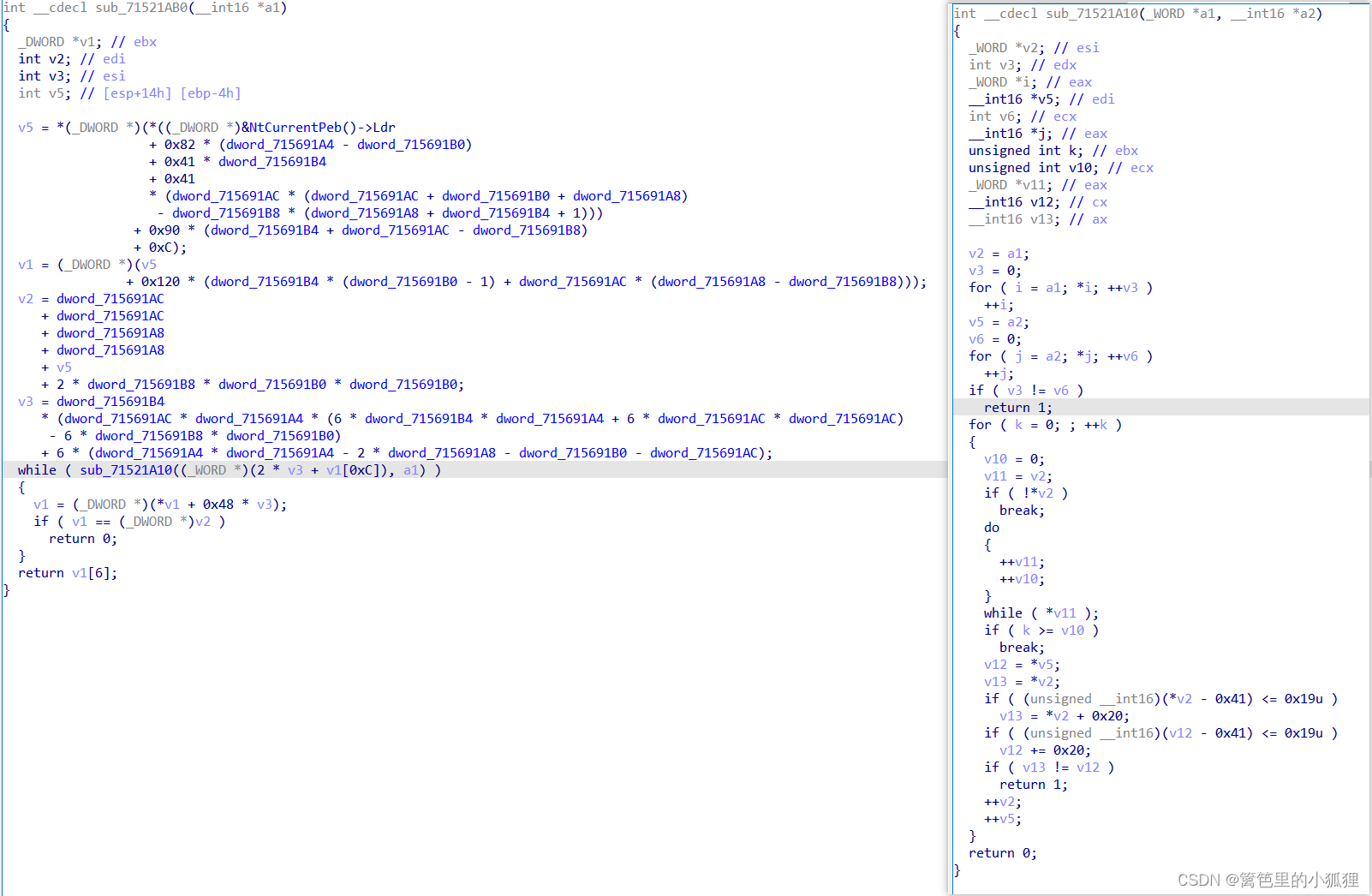Click sub_71521A10 in the right pane header
The height and width of the screenshot is (896, 1372).
(x=1093, y=14)
